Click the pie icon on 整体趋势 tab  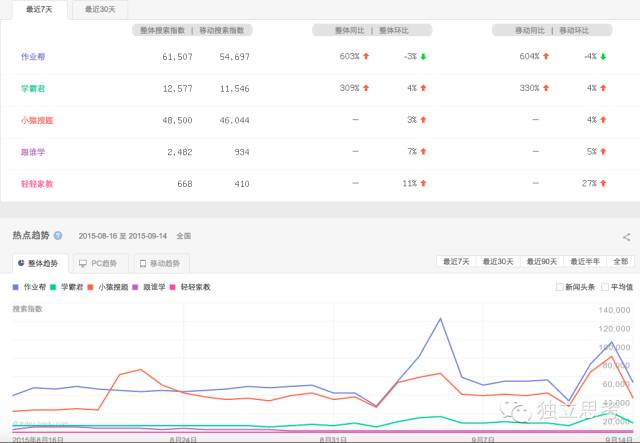click(x=22, y=264)
